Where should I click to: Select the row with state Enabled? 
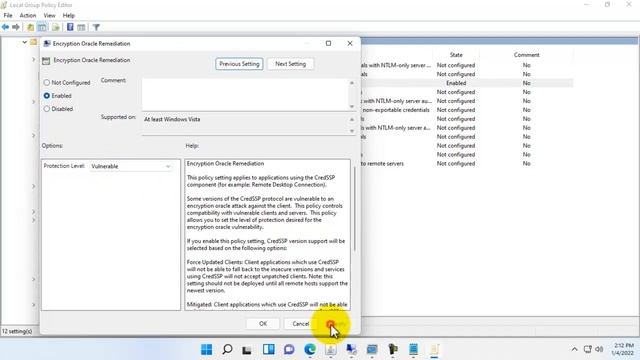[x=467, y=83]
